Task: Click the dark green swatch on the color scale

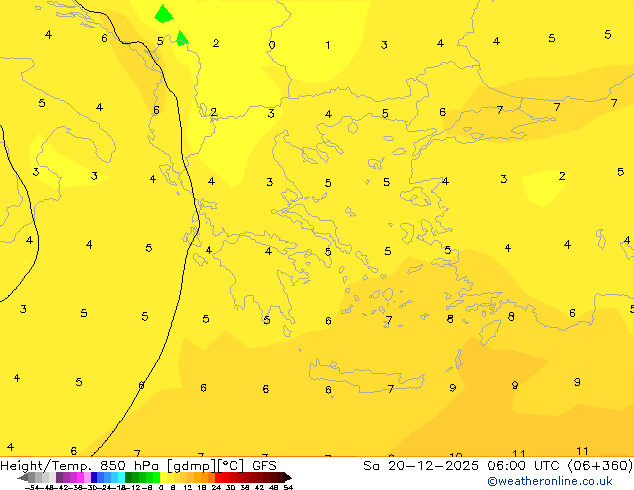Action: coord(129,477)
